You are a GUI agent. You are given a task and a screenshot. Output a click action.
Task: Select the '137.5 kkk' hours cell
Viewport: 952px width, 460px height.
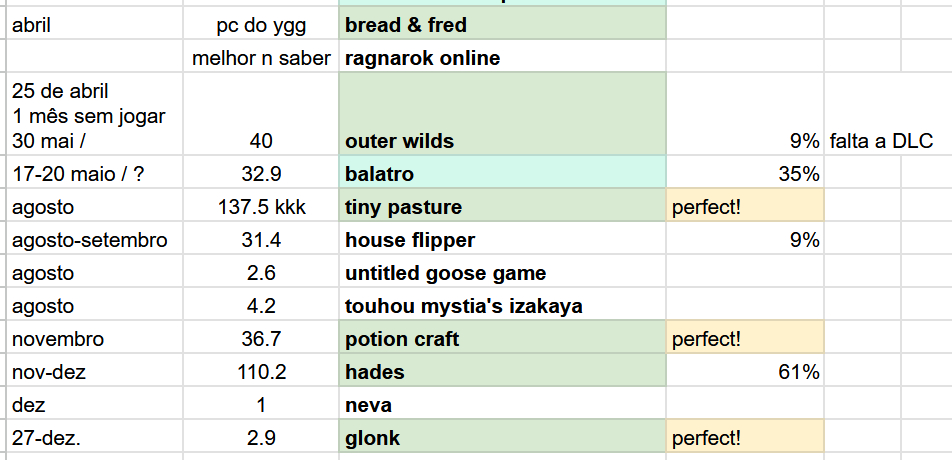coord(261,207)
